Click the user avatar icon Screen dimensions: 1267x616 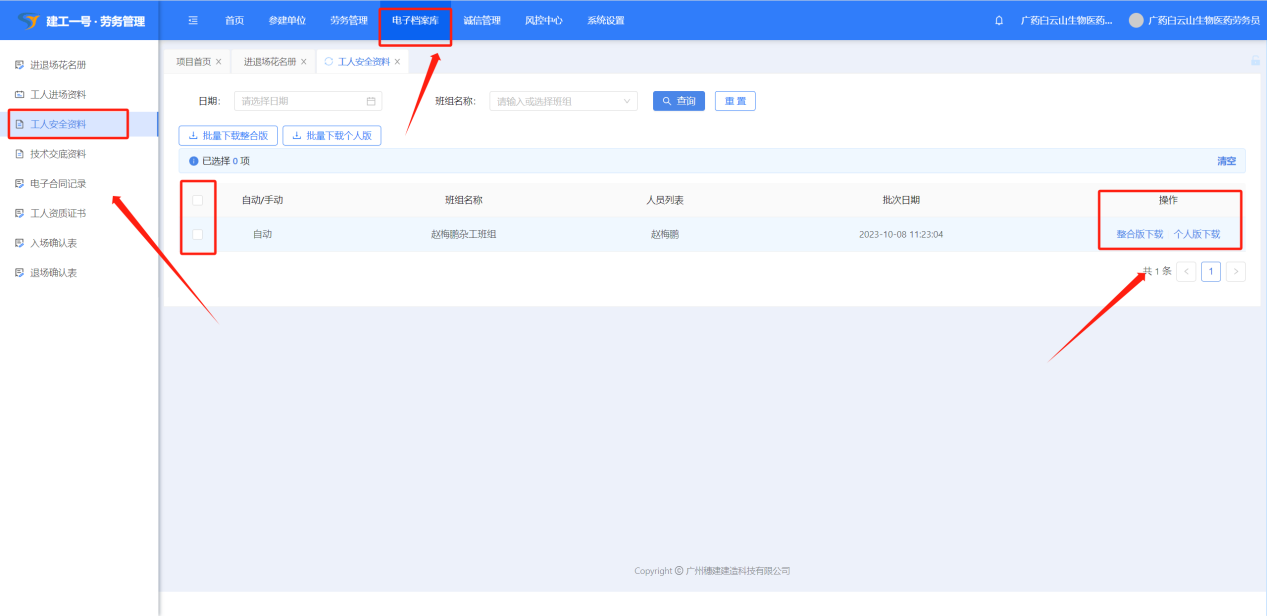click(1136, 21)
